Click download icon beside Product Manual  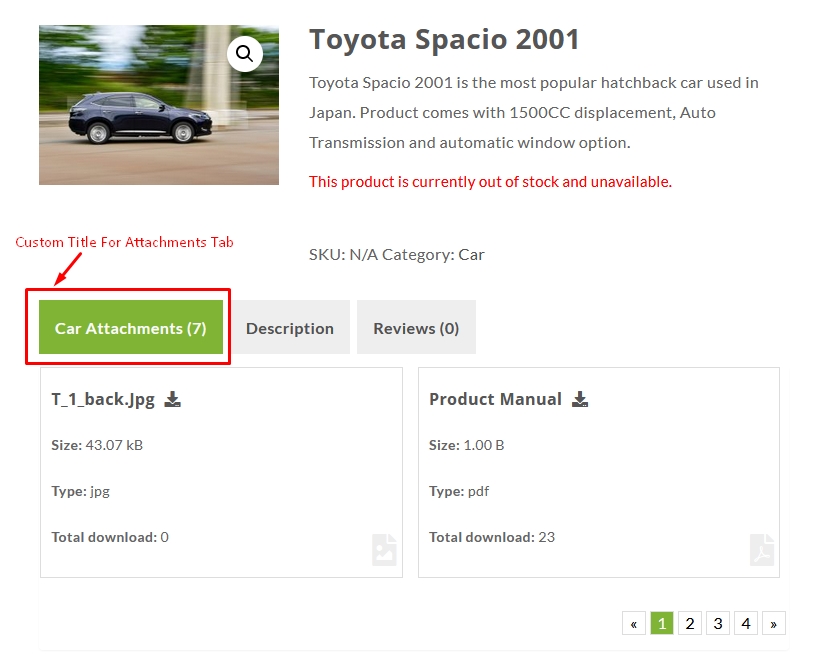click(x=580, y=399)
